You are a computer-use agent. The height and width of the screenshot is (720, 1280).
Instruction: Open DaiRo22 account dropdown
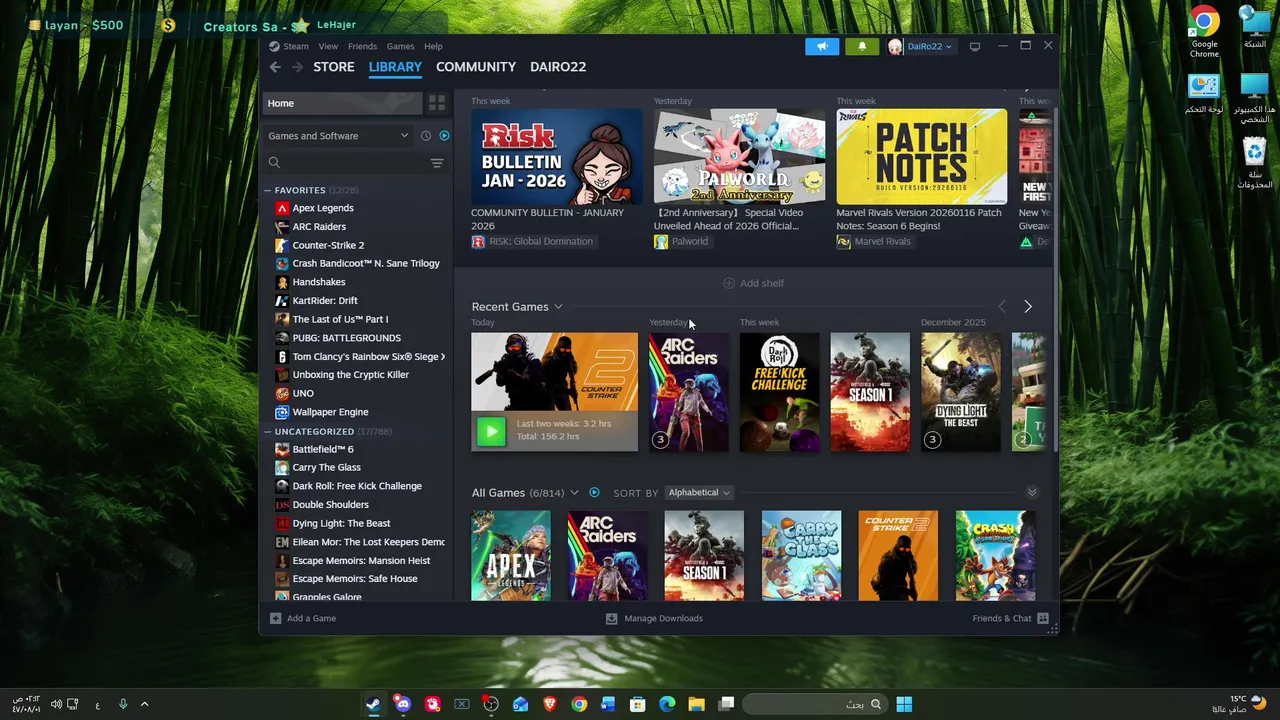pos(920,46)
